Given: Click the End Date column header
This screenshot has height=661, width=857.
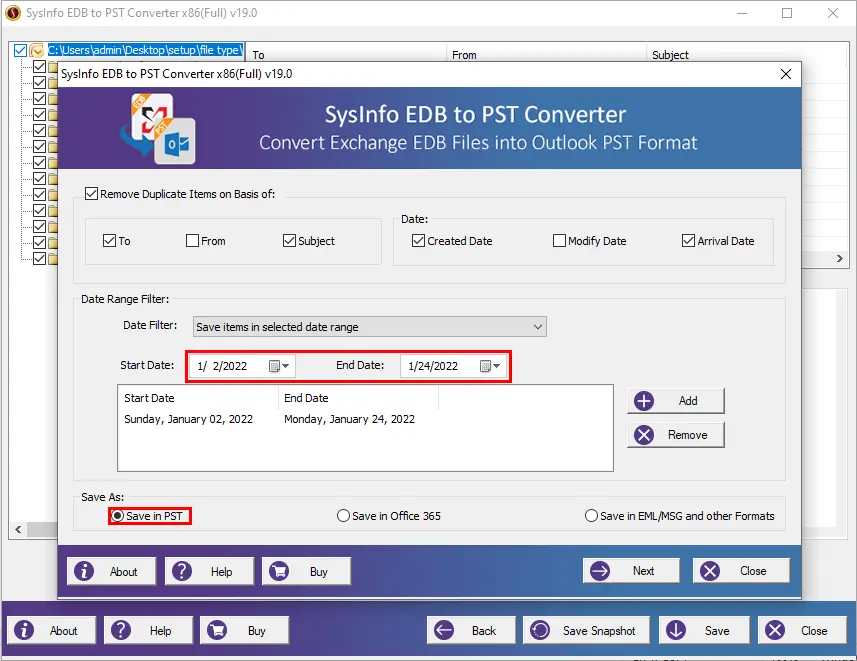Looking at the screenshot, I should pos(359,398).
